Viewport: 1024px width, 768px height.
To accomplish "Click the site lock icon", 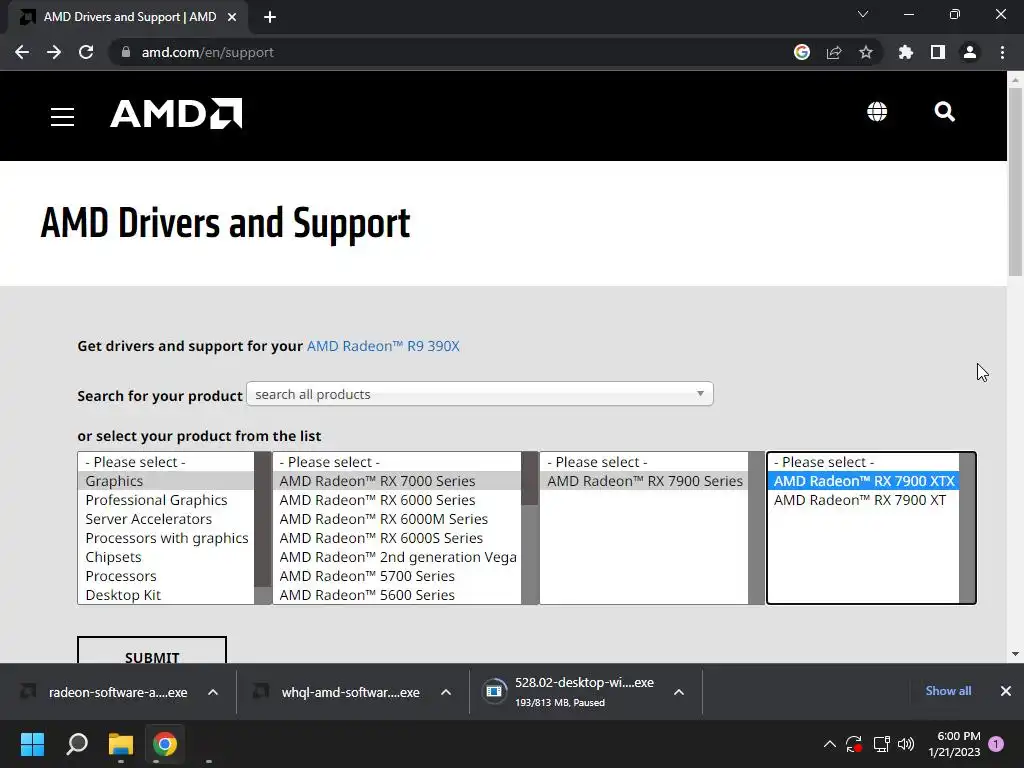I will pos(126,52).
